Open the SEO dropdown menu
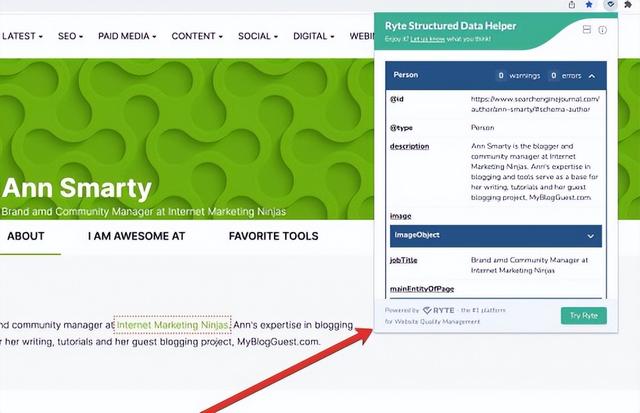Screen dimensions: 640x413 [x=70, y=36]
